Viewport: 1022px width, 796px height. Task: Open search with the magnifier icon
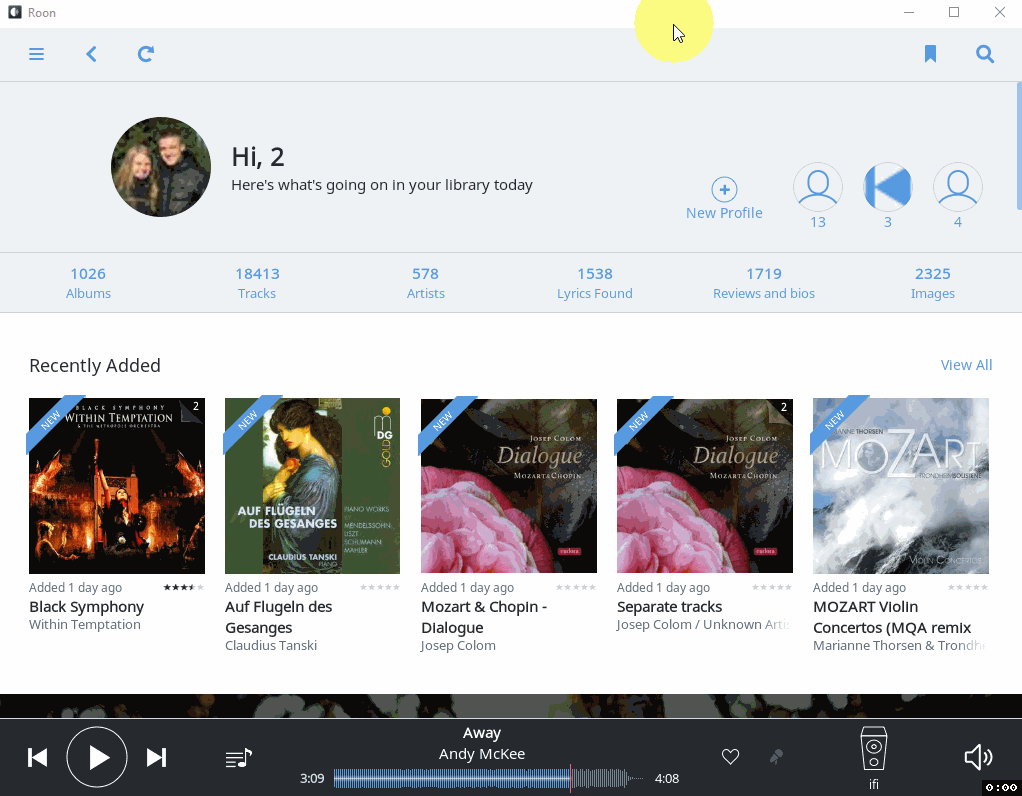pos(985,54)
